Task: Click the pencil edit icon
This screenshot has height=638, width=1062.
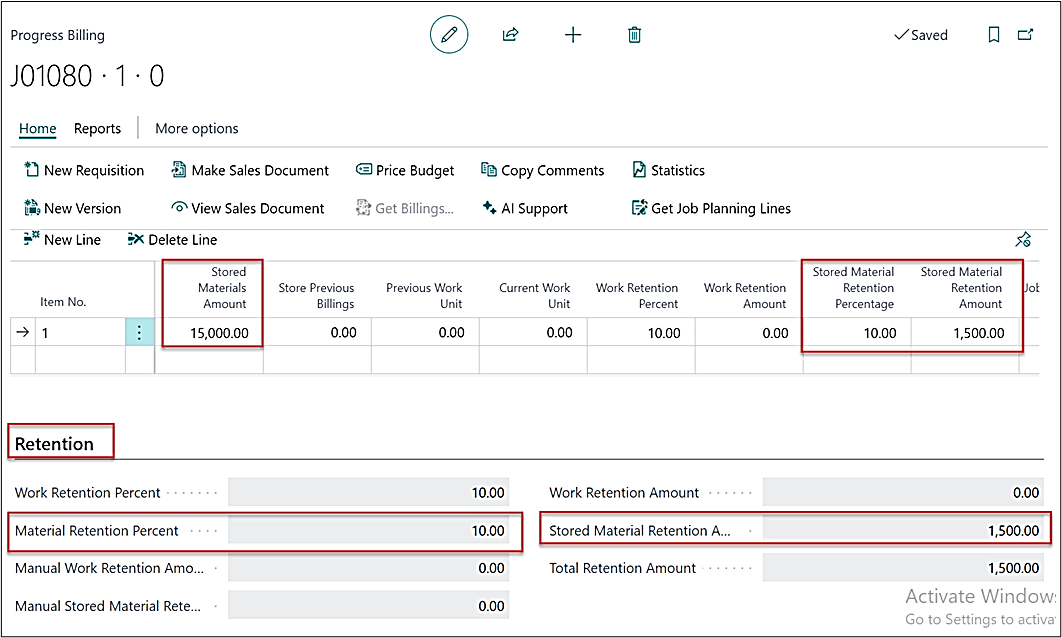Action: [449, 35]
